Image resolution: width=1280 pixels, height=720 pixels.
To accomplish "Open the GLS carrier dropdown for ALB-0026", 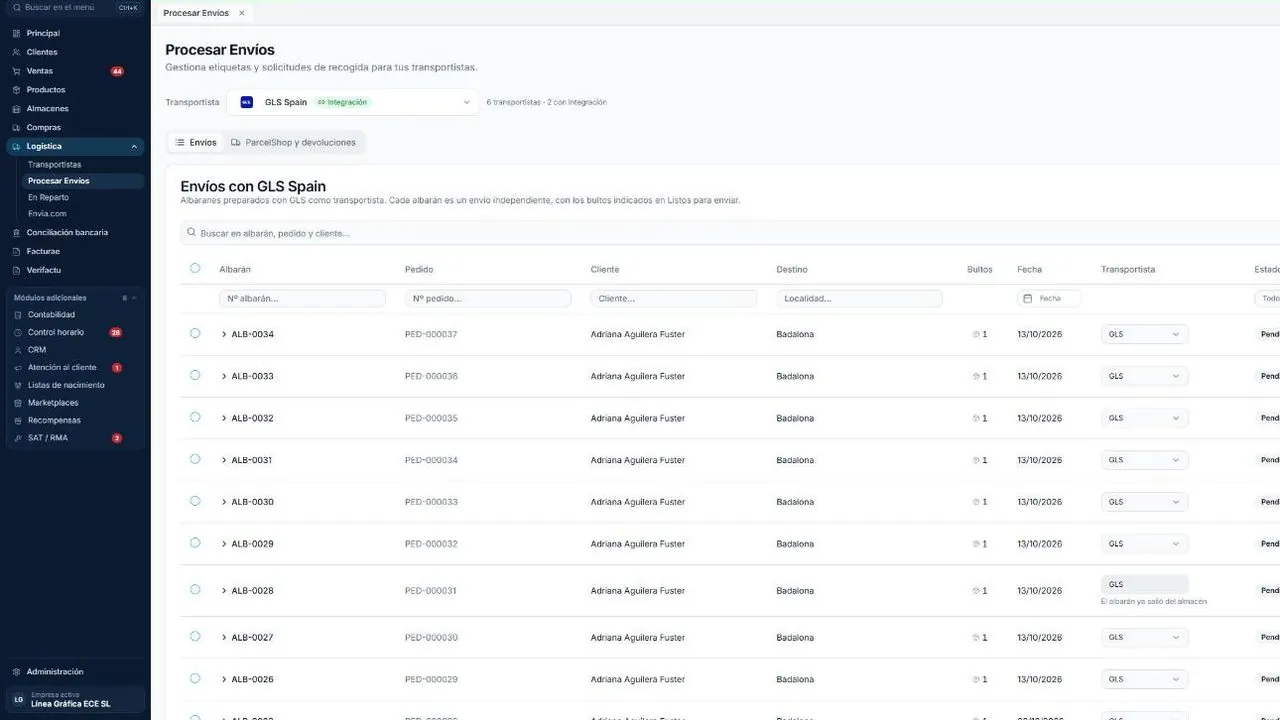I will click(1144, 679).
